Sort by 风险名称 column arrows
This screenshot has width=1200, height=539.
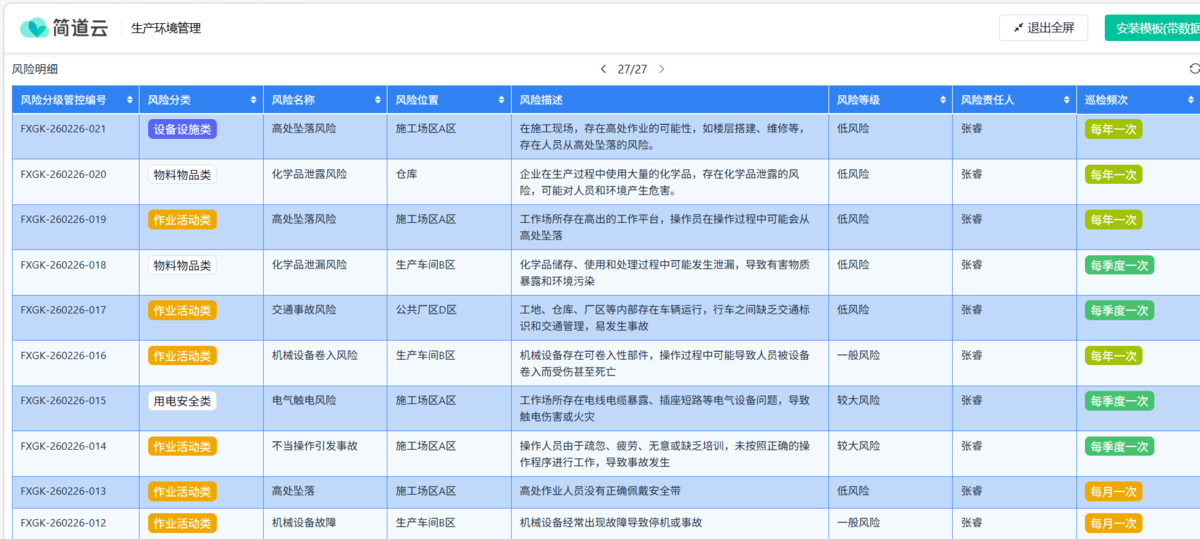click(x=378, y=100)
